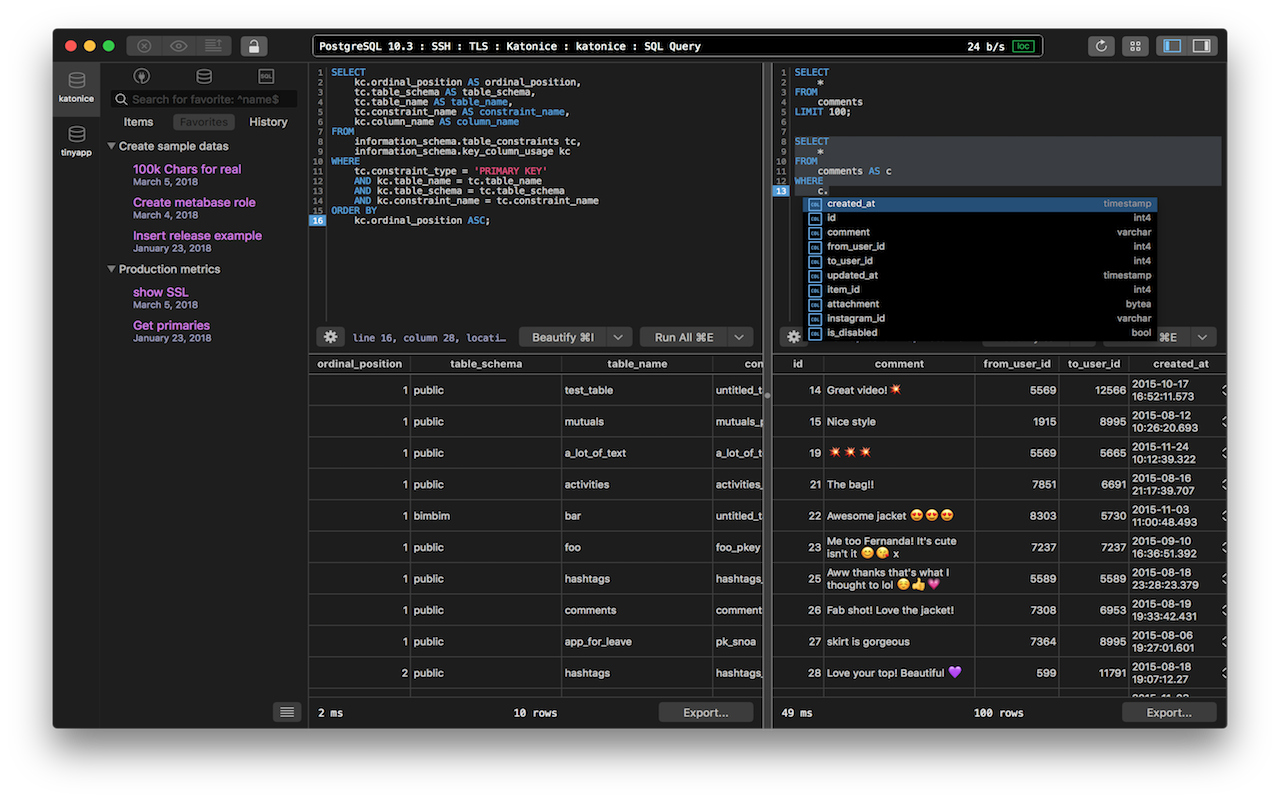This screenshot has height=800, width=1280.
Task: Click the plug connection icon in the sidebar
Action: [x=141, y=76]
